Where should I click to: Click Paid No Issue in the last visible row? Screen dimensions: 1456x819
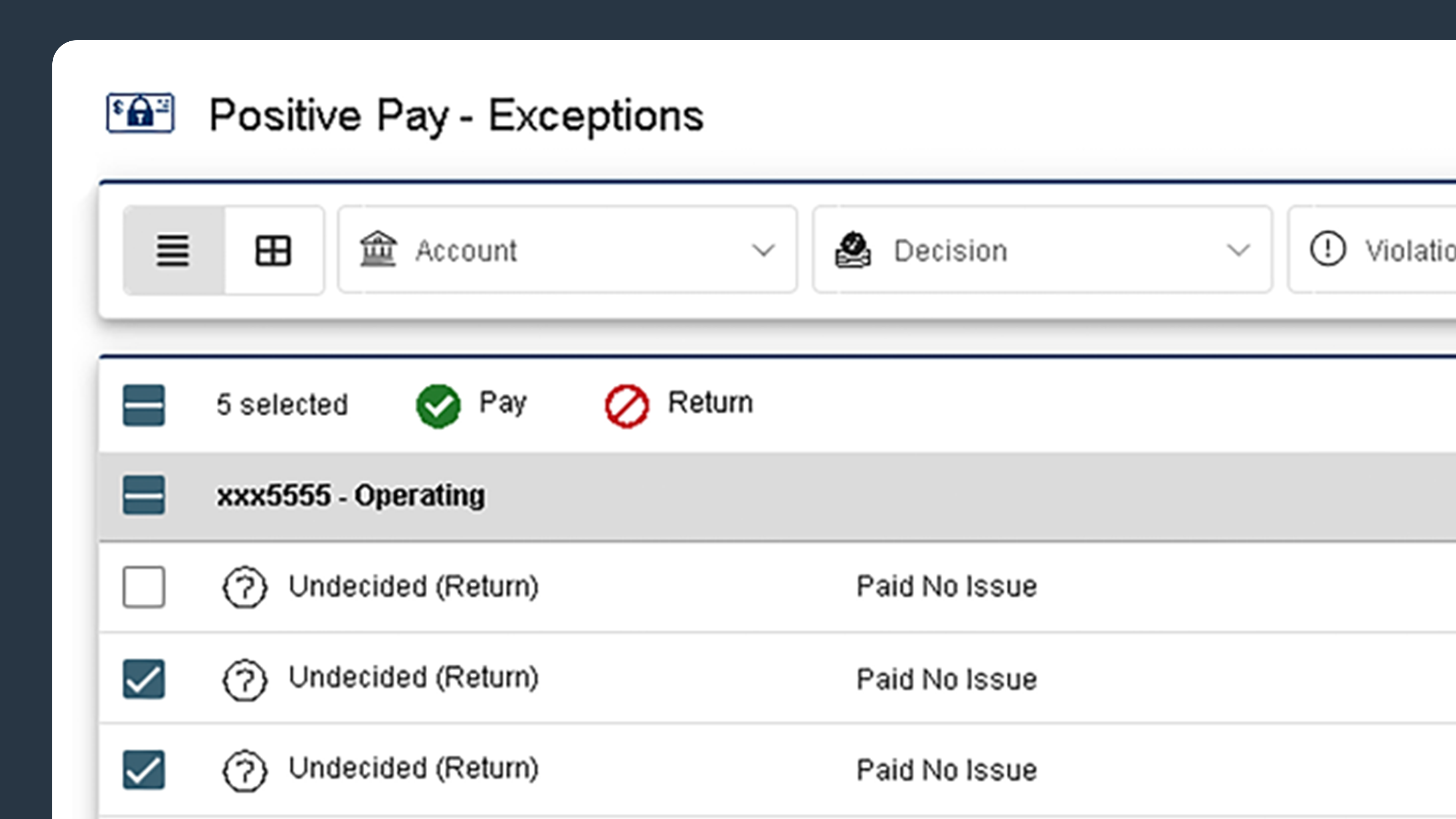947,770
